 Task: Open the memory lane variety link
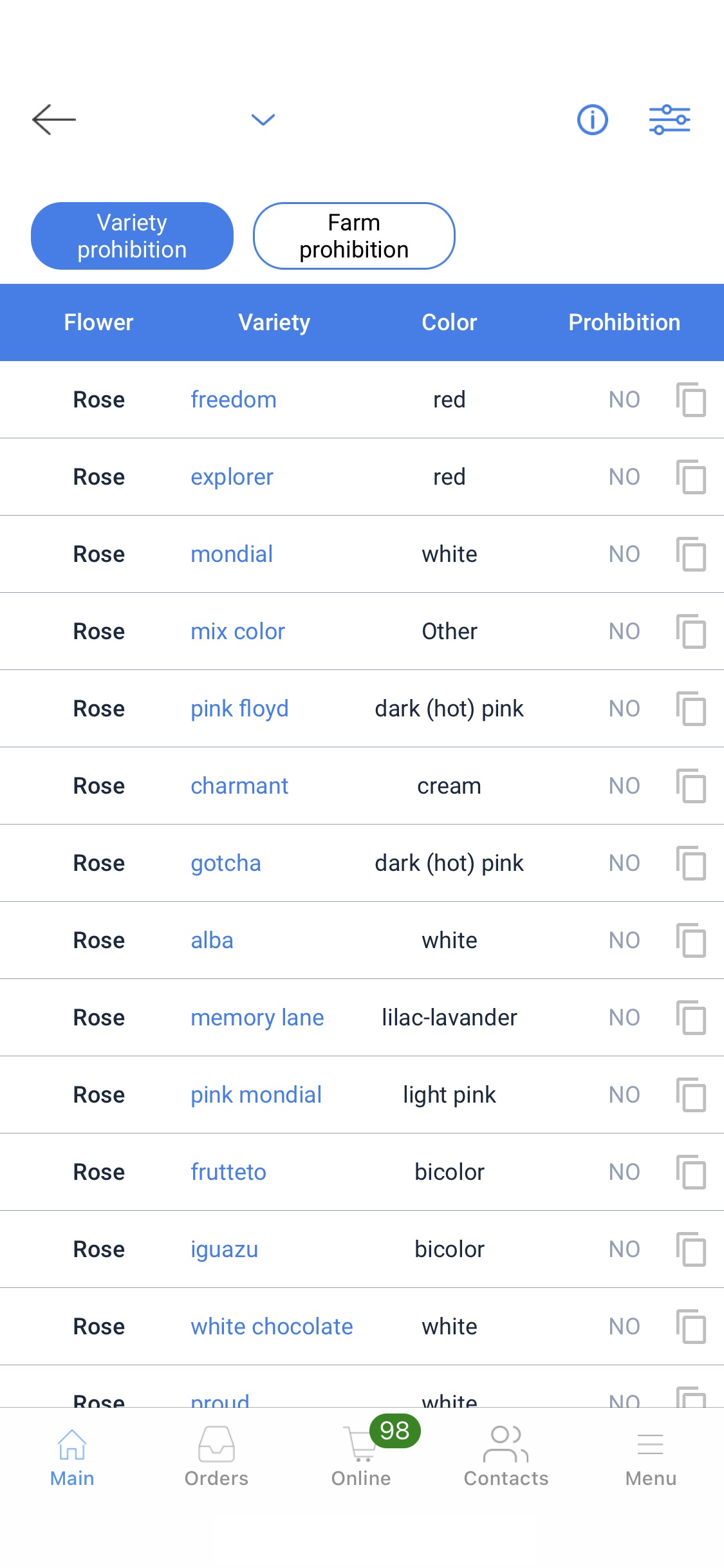click(x=257, y=1018)
